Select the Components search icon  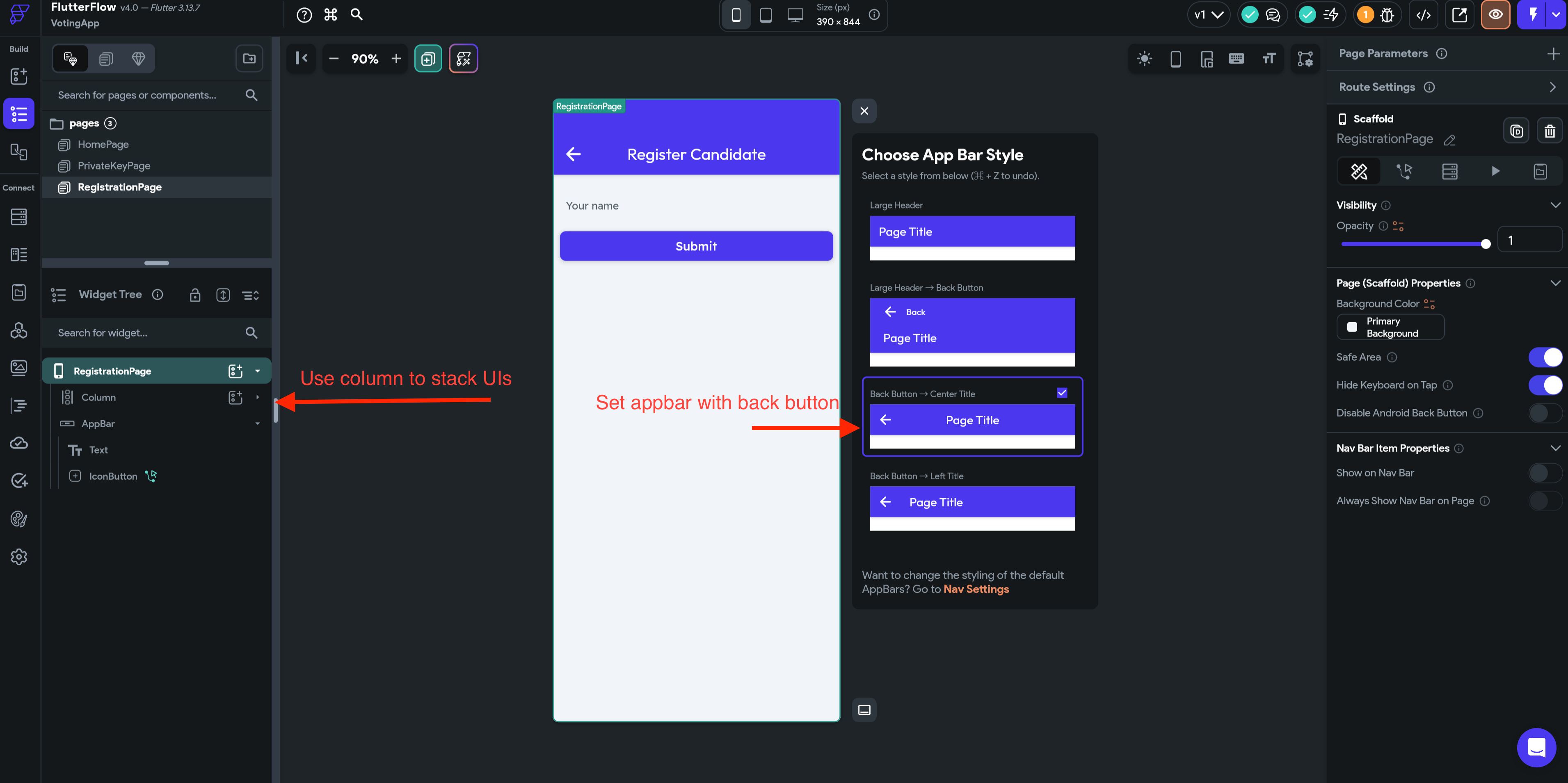point(252,95)
